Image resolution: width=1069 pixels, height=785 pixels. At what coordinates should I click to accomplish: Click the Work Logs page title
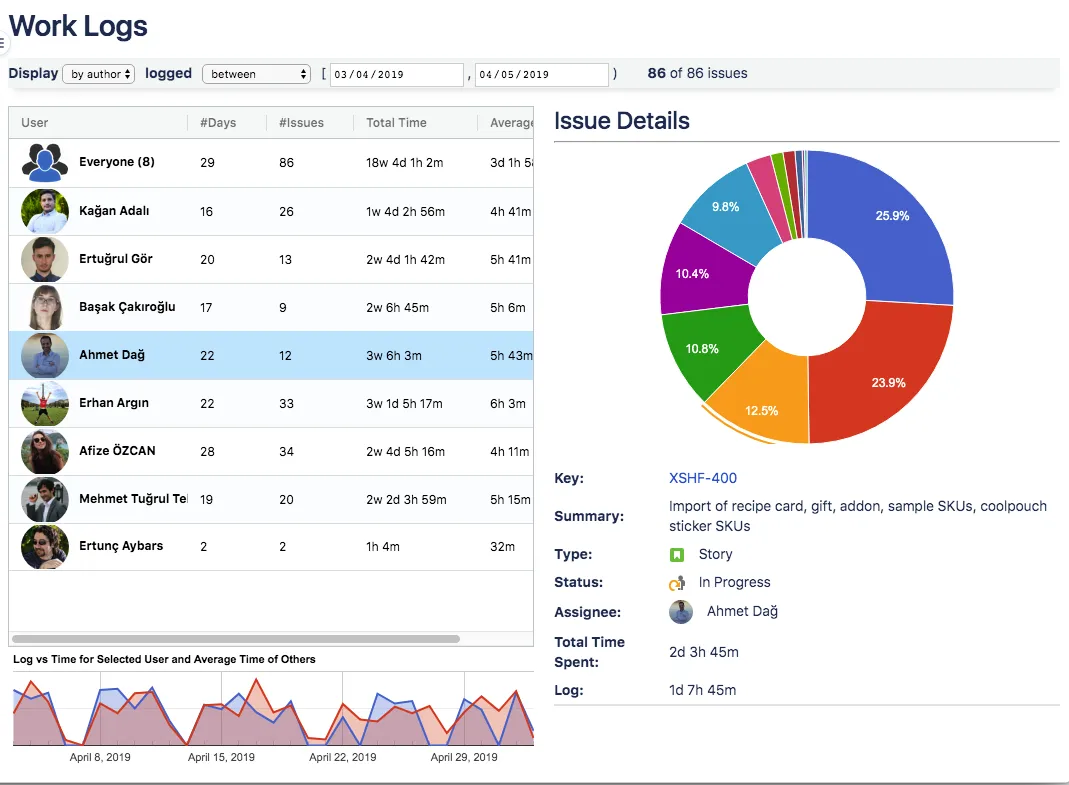coord(78,27)
